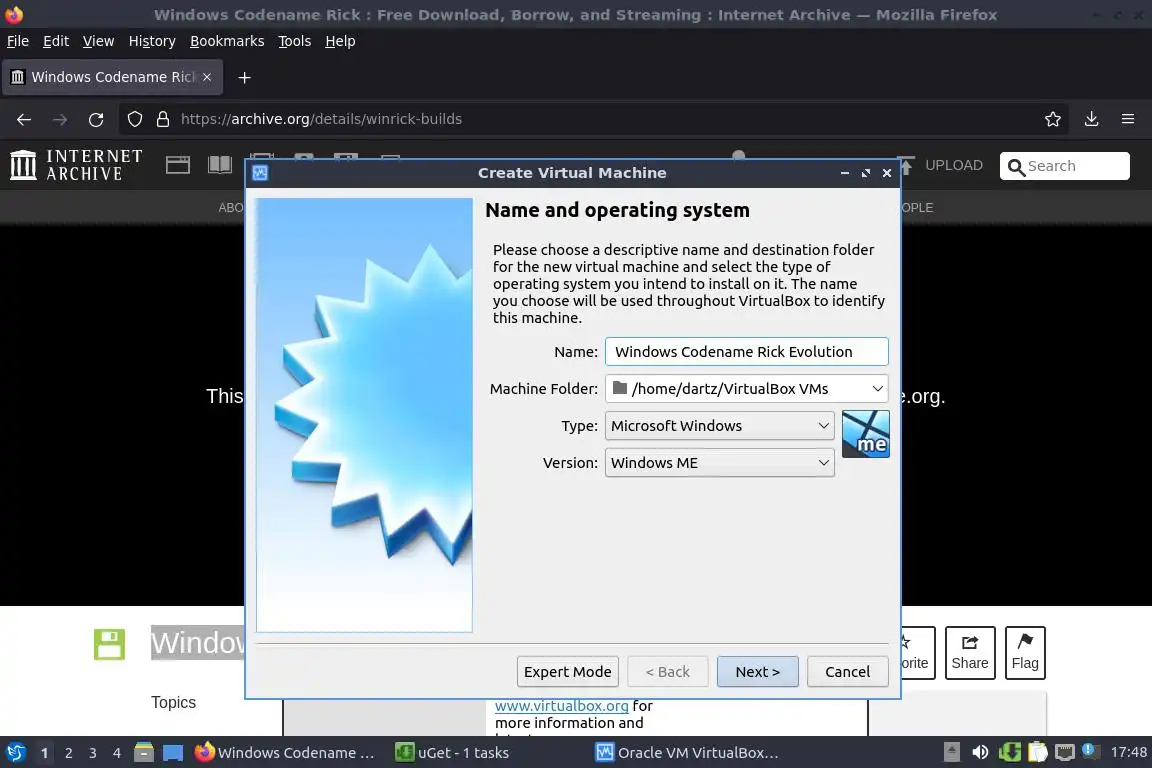The width and height of the screenshot is (1152, 768).
Task: Cancel the Create Virtual Machine wizard
Action: 847,672
